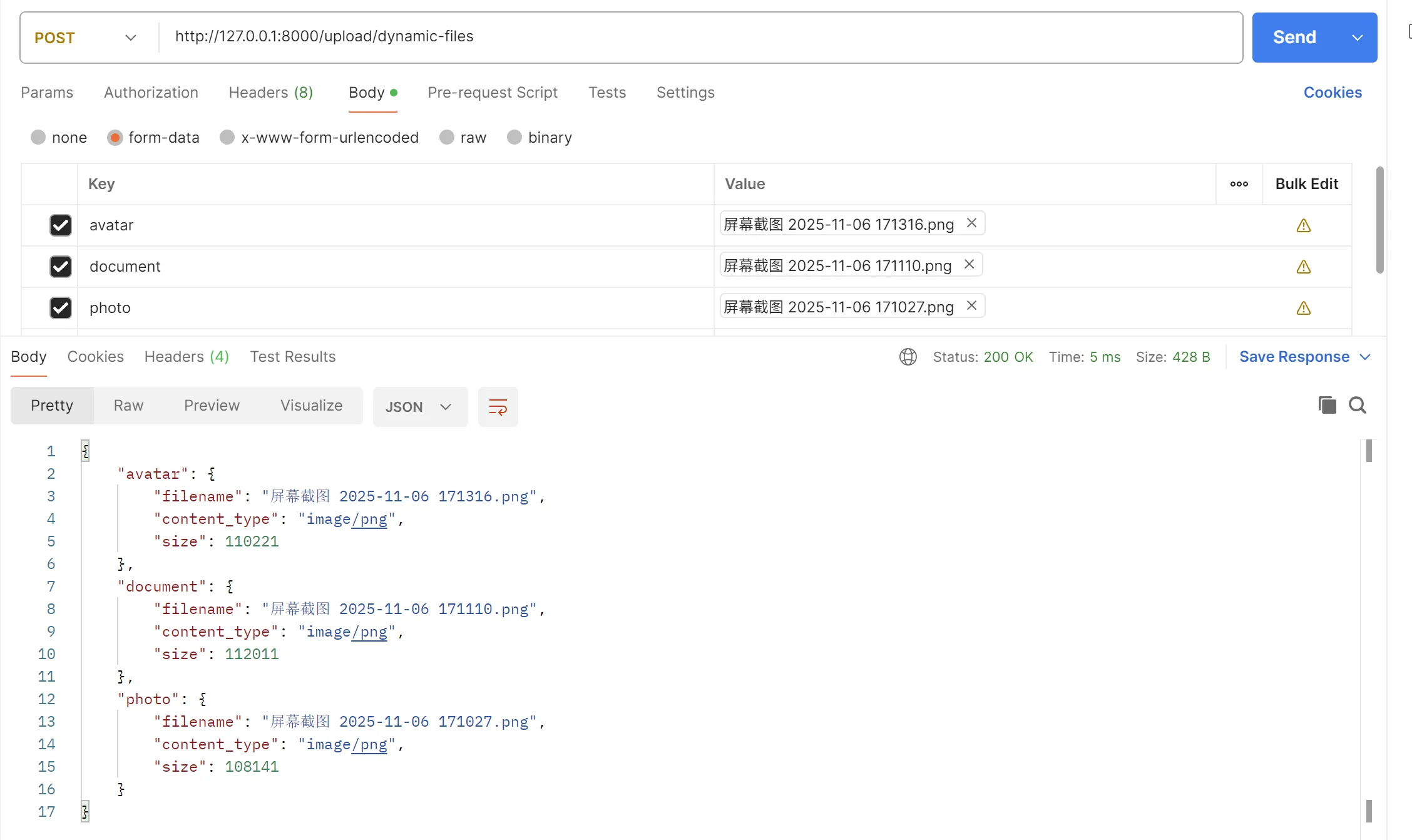Expand the Save Response chevron menu

1365,357
